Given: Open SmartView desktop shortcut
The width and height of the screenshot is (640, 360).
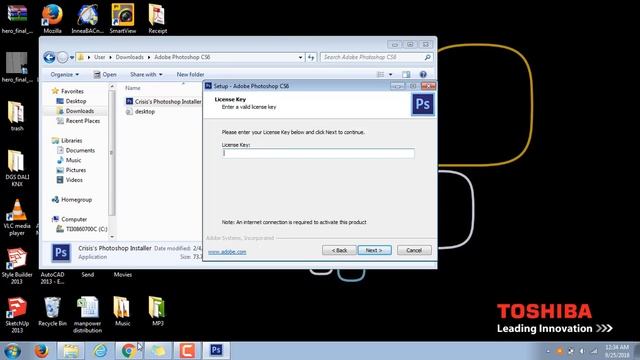Looking at the screenshot, I should (x=122, y=19).
